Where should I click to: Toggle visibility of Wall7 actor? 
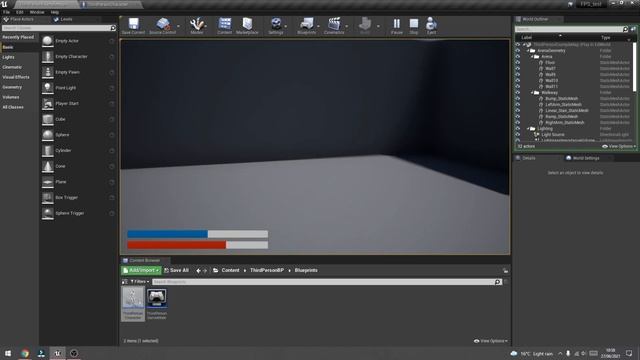click(x=518, y=69)
